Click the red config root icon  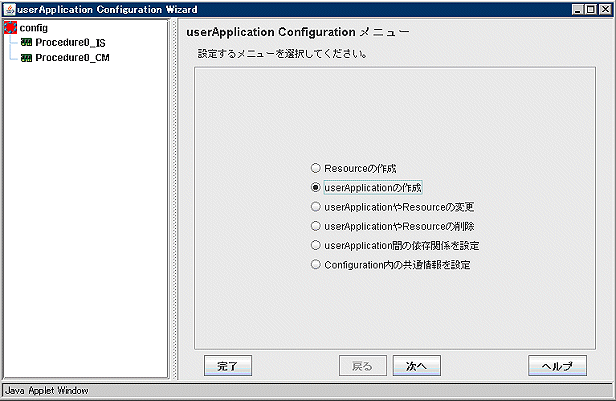point(10,27)
